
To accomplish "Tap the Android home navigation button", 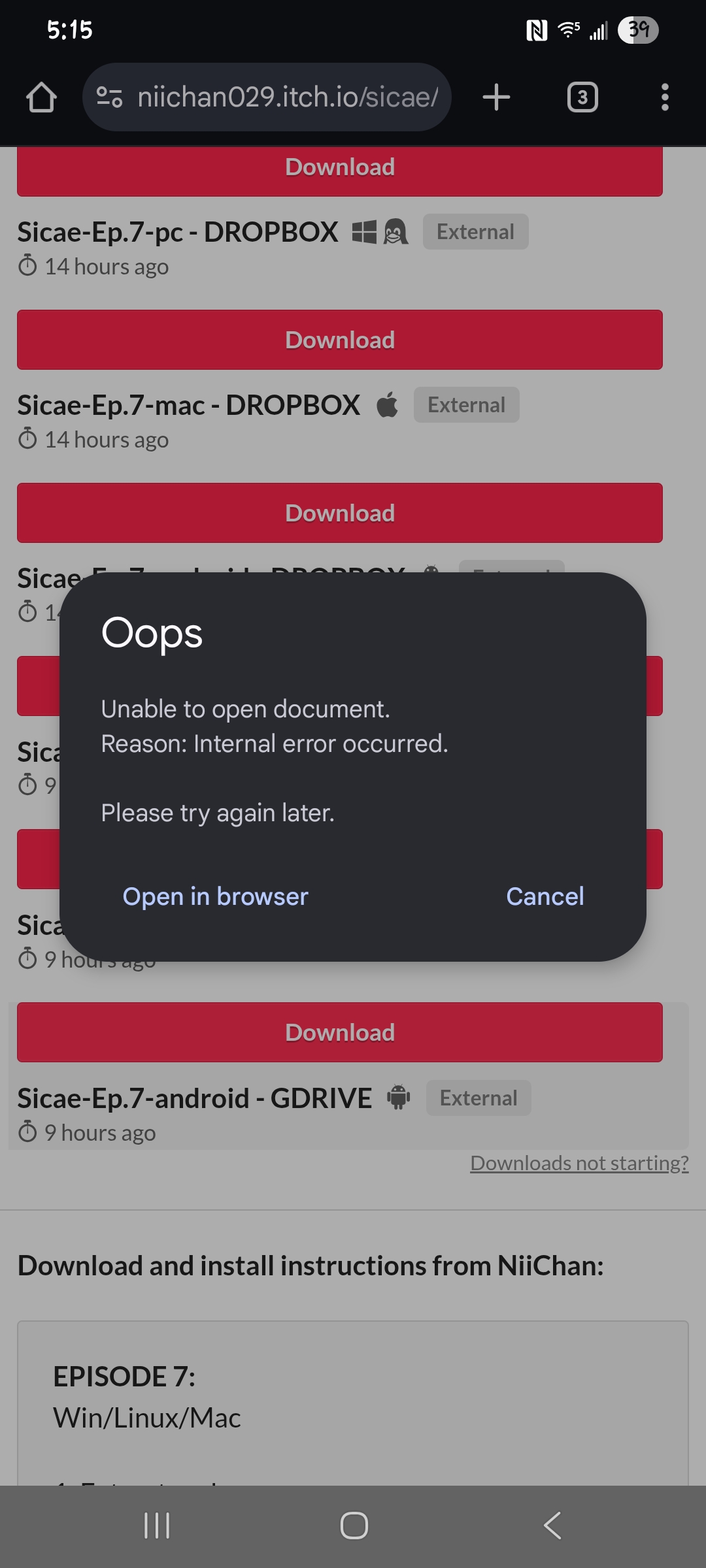I will (x=354, y=1526).
